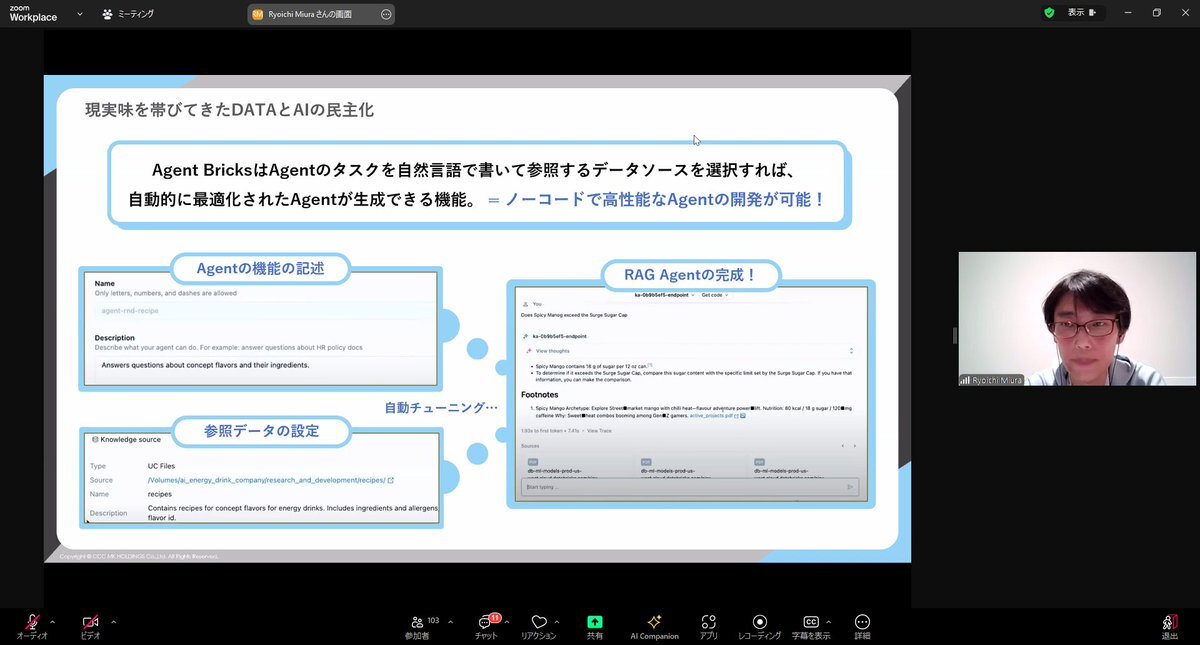
Task: Click the Ryoichi Miura name tag on video
Action: [x=993, y=380]
